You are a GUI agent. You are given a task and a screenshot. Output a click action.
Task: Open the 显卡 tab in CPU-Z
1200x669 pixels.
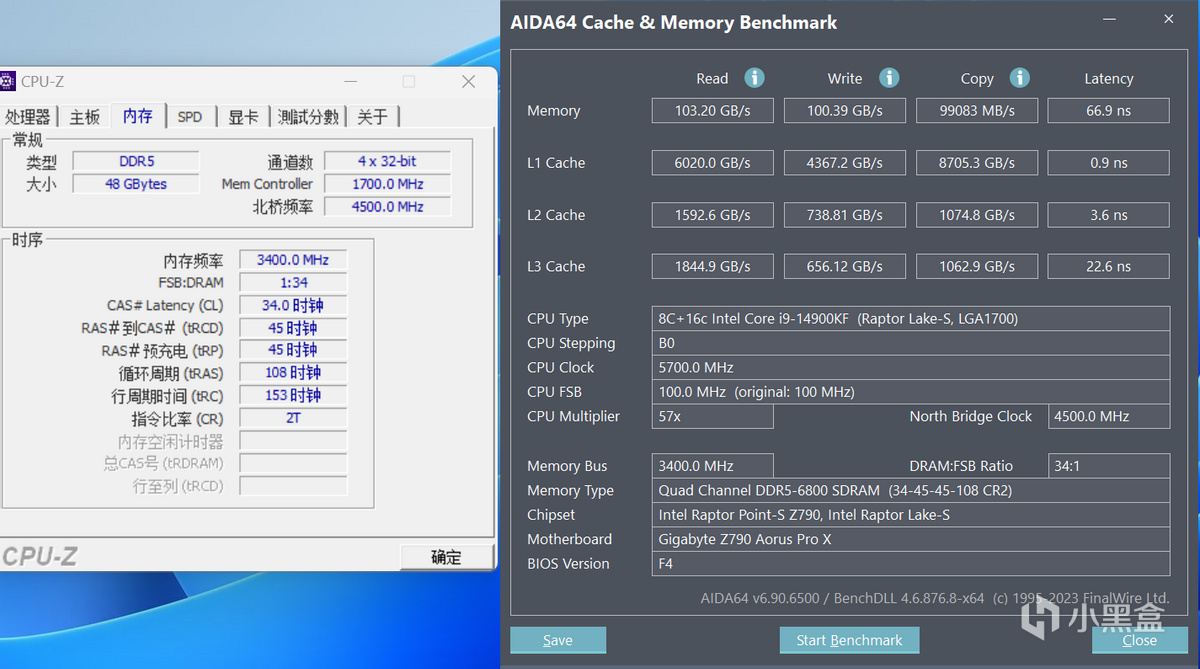click(x=243, y=117)
